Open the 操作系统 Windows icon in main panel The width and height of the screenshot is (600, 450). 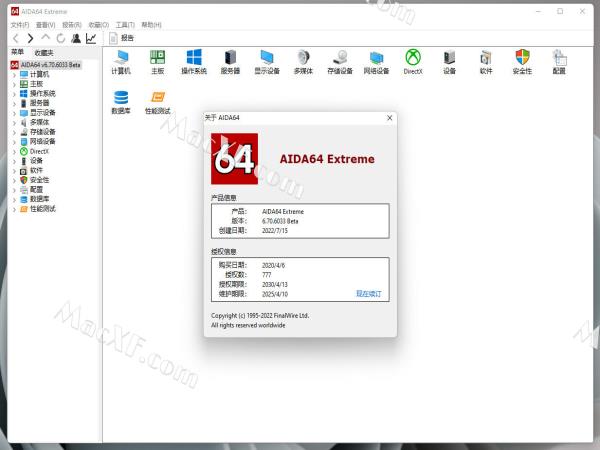point(194,62)
